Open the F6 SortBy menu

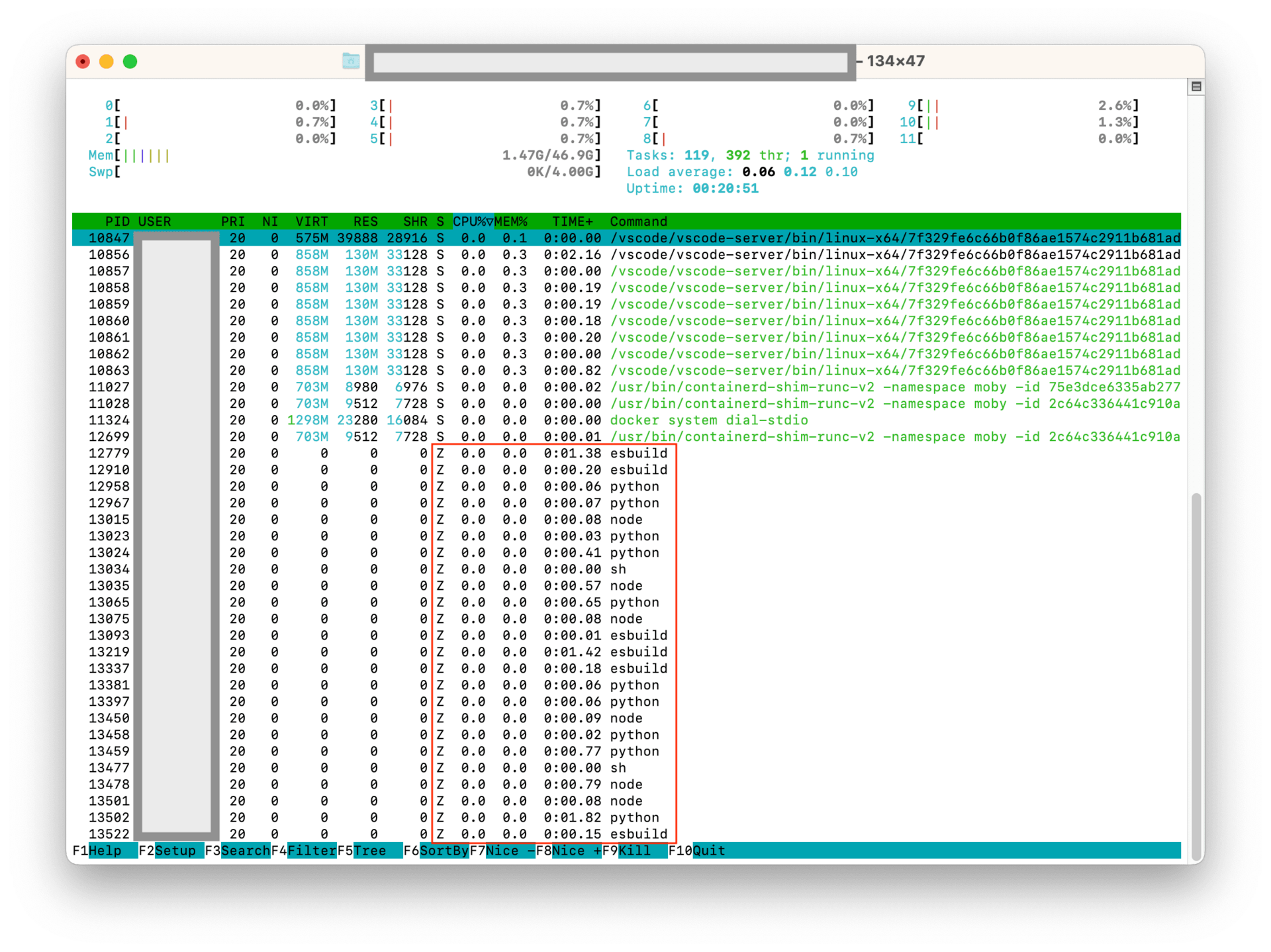444,851
